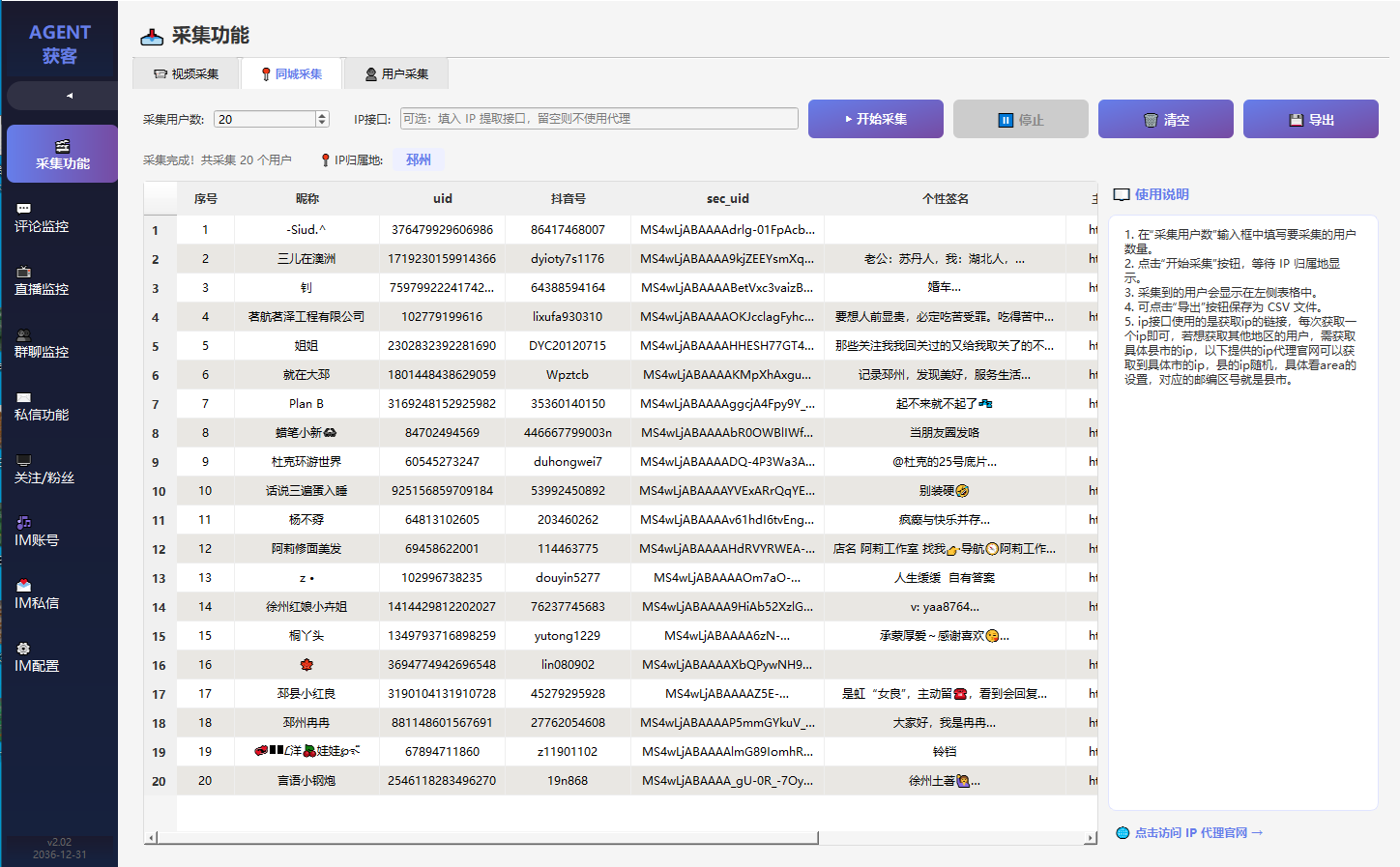The image size is (1400, 867).
Task: Click the 抖音号 column header
Action: click(568, 198)
